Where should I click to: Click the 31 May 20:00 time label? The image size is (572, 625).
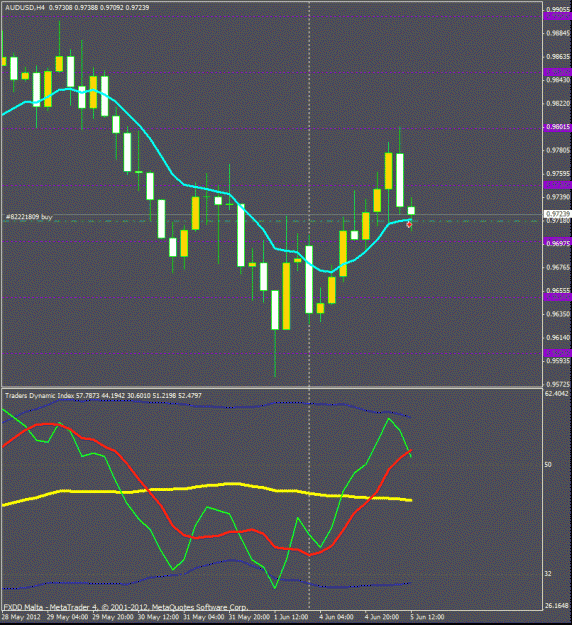point(249,617)
